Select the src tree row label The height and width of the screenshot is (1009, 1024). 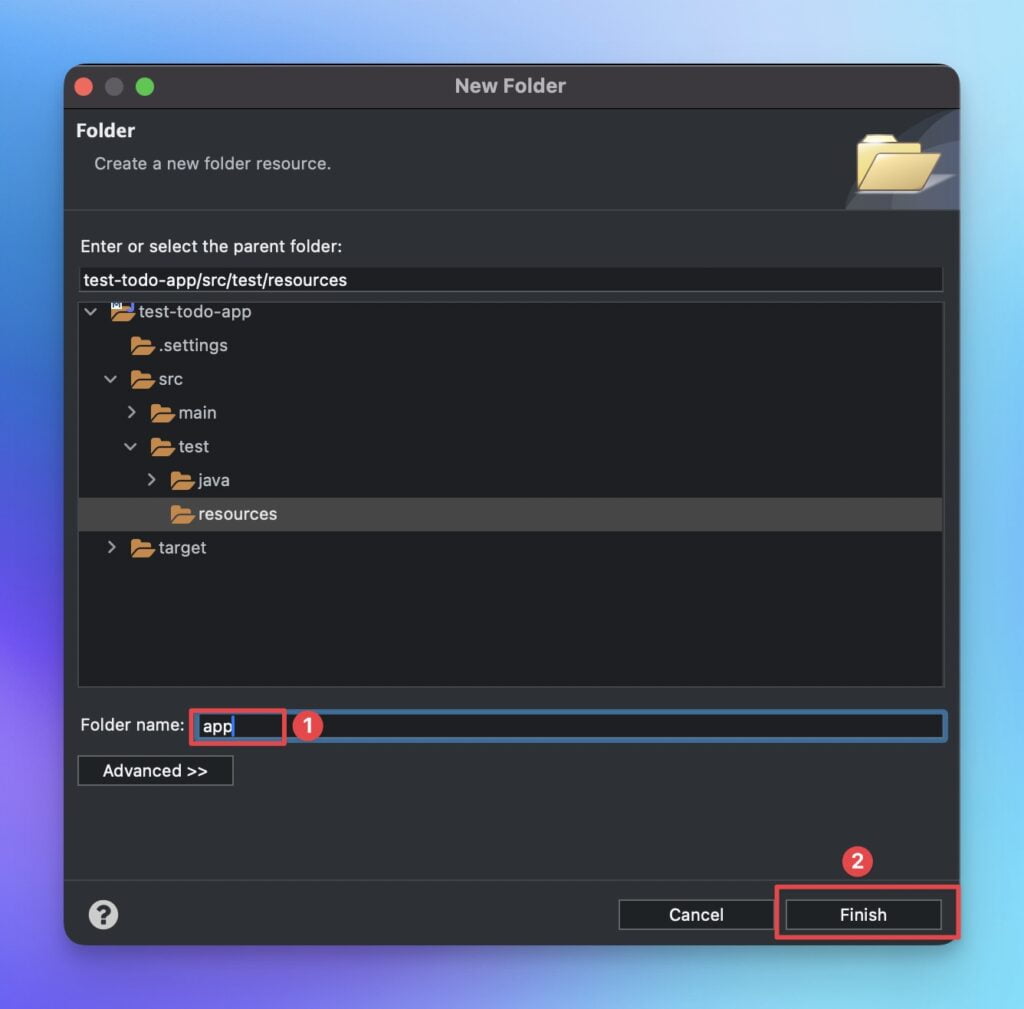pyautogui.click(x=170, y=379)
